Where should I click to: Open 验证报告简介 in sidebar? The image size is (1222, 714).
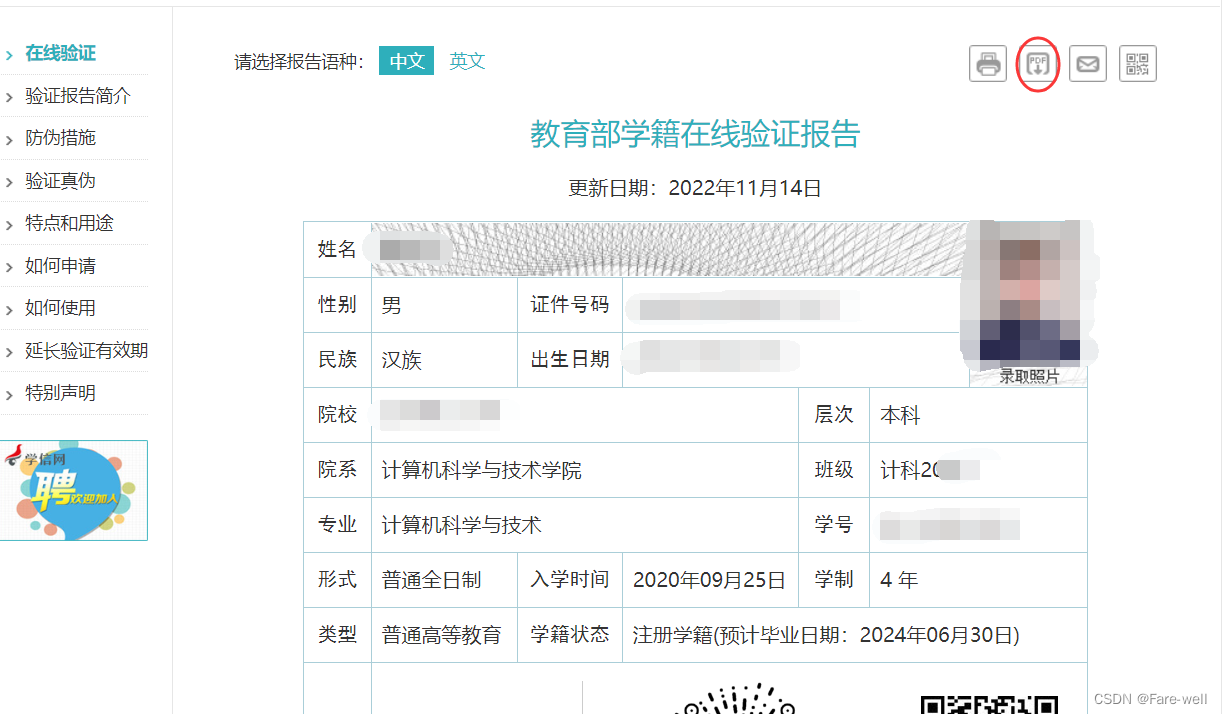click(77, 96)
